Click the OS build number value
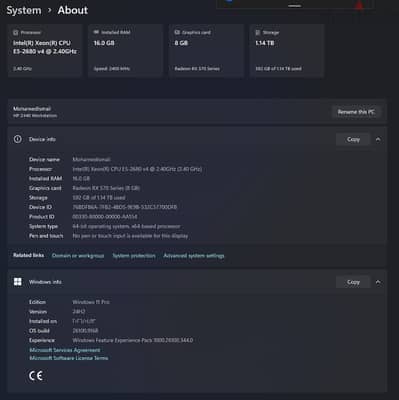 pyautogui.click(x=85, y=331)
